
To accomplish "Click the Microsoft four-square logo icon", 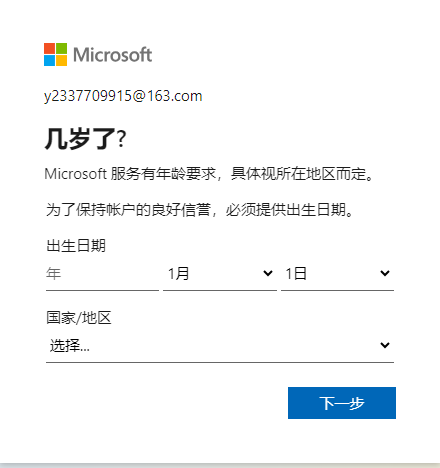I will tap(55, 54).
